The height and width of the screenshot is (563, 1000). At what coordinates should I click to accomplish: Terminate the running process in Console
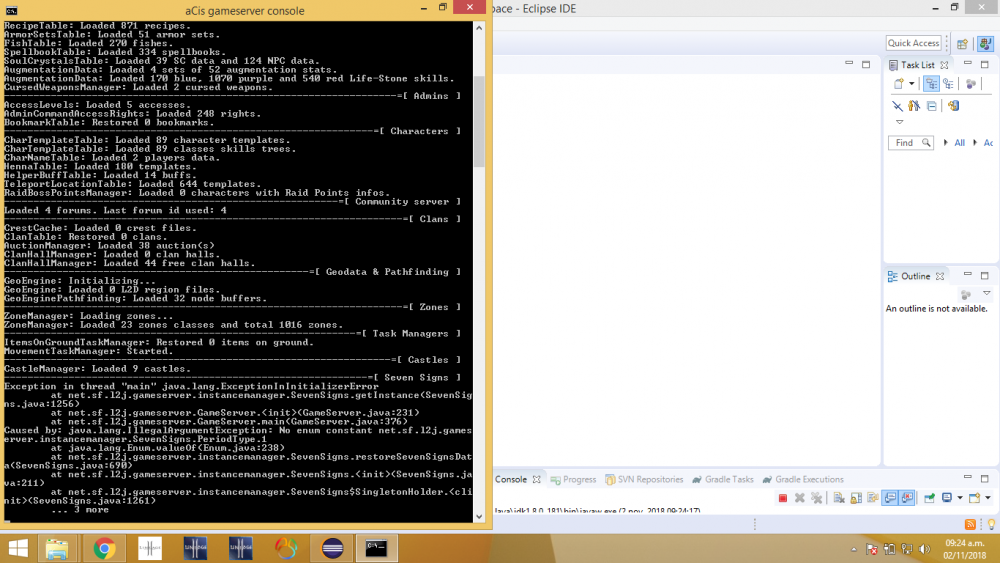(x=784, y=497)
